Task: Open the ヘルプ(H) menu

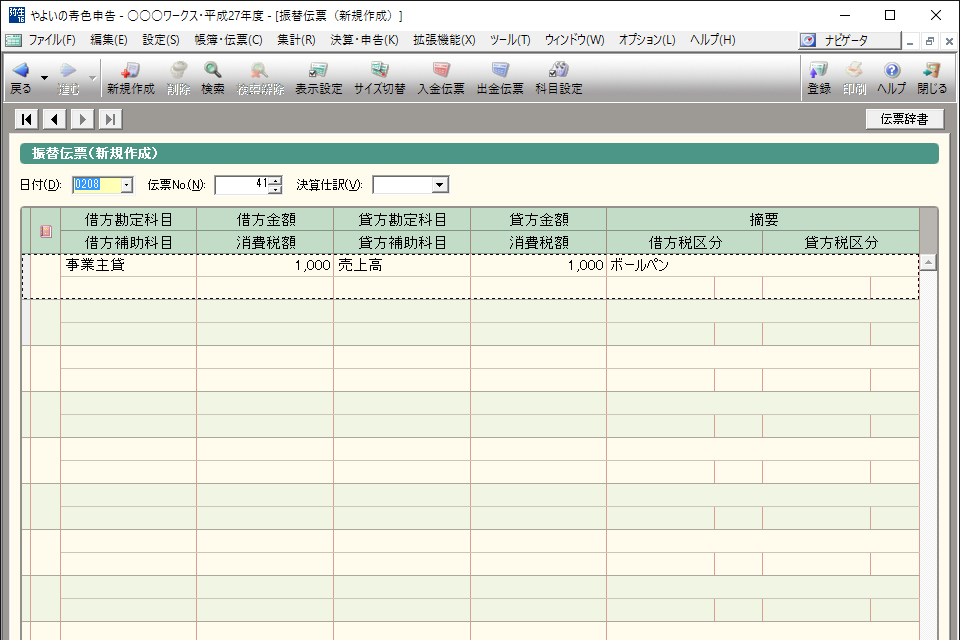Action: click(x=713, y=40)
